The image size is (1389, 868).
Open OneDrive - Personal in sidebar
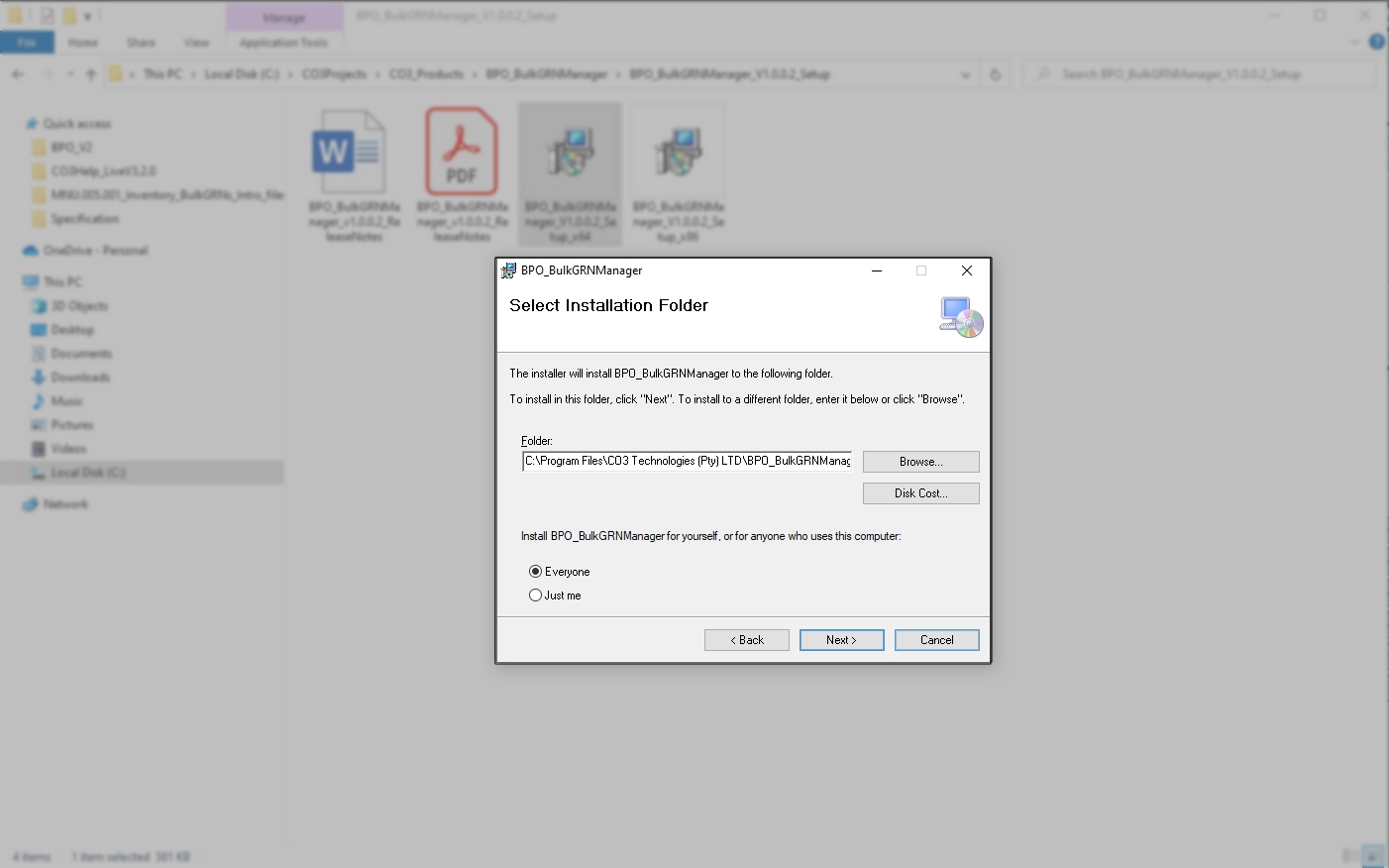(x=95, y=251)
